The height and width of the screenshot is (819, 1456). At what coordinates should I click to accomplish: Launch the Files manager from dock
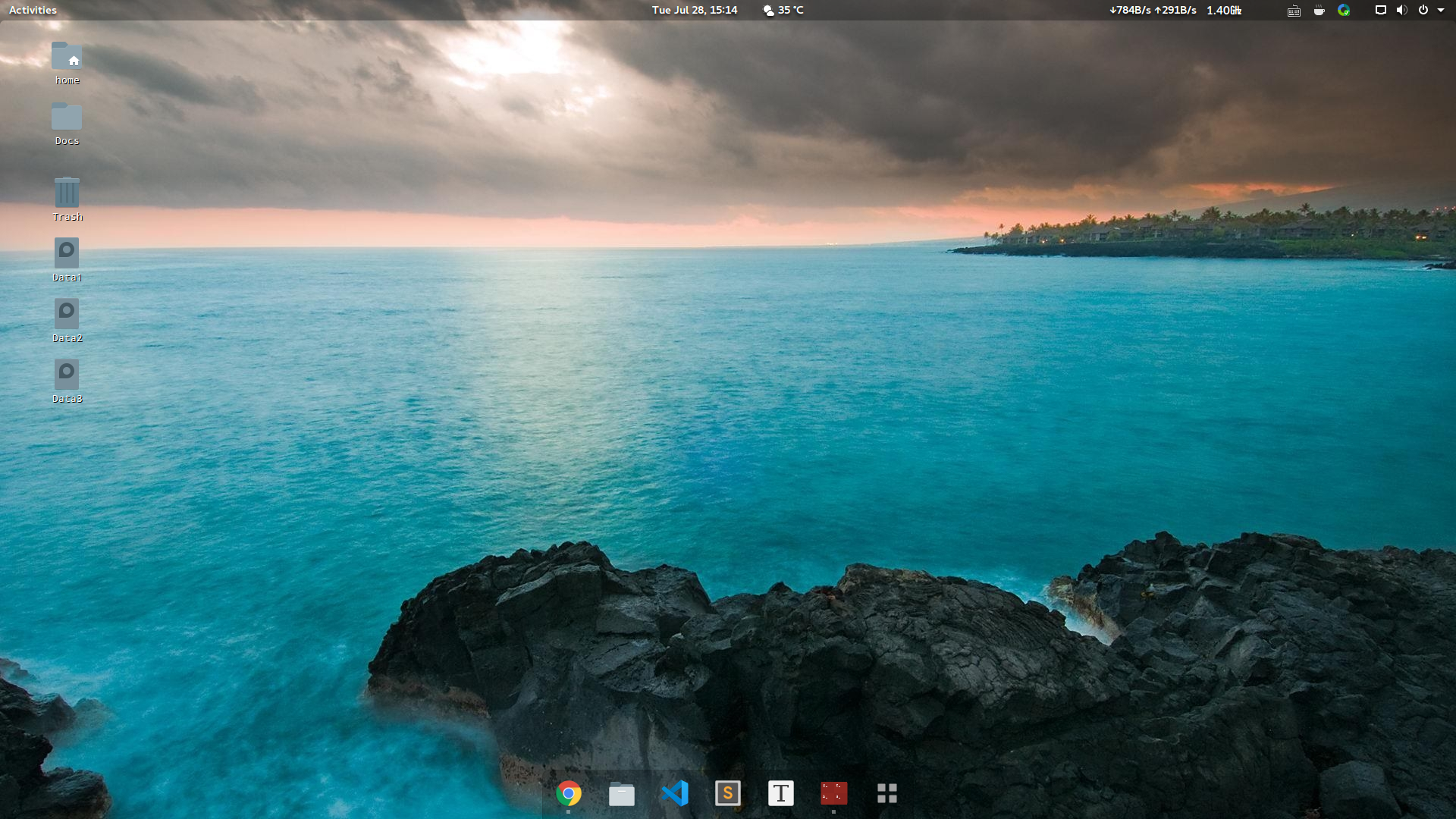(621, 793)
